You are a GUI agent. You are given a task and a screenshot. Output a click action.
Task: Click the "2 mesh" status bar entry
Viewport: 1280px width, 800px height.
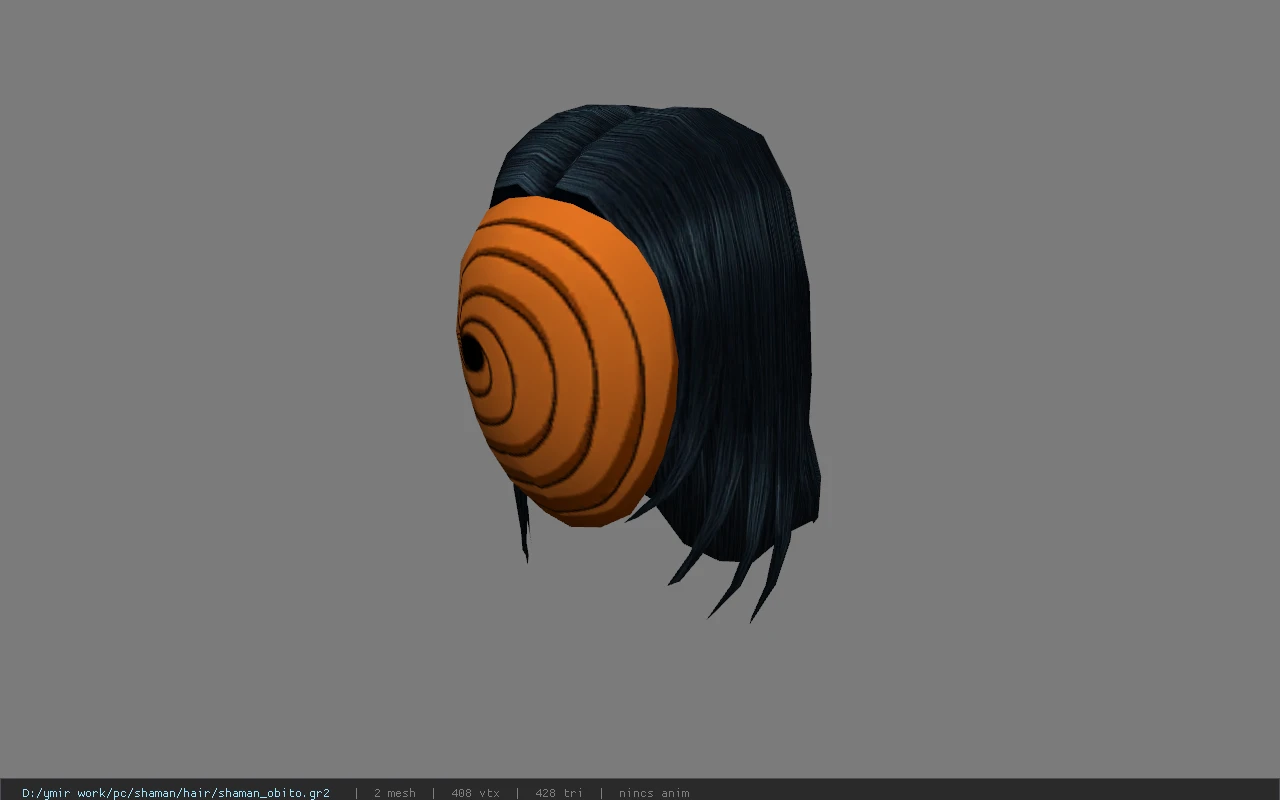(x=394, y=793)
